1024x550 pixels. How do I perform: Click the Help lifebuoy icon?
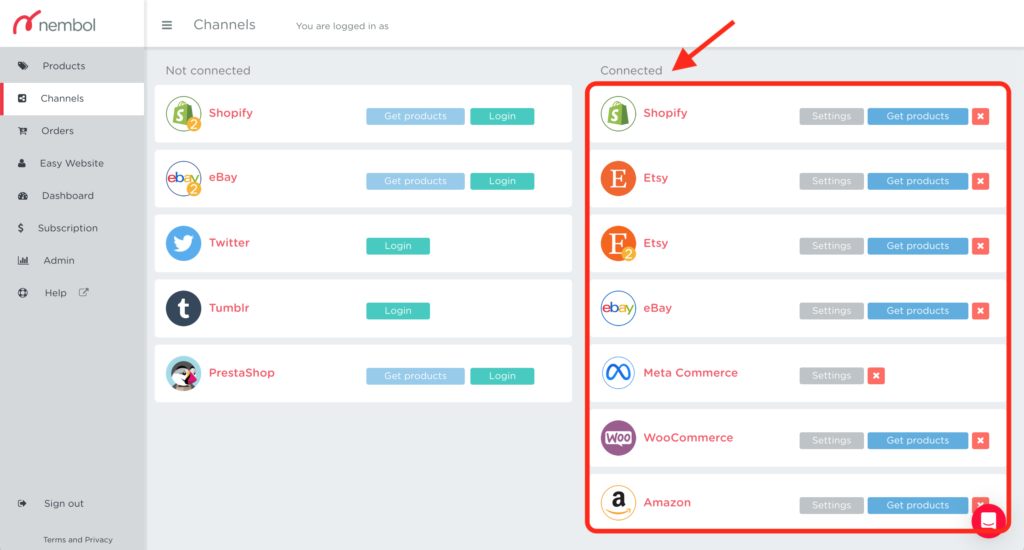23,293
